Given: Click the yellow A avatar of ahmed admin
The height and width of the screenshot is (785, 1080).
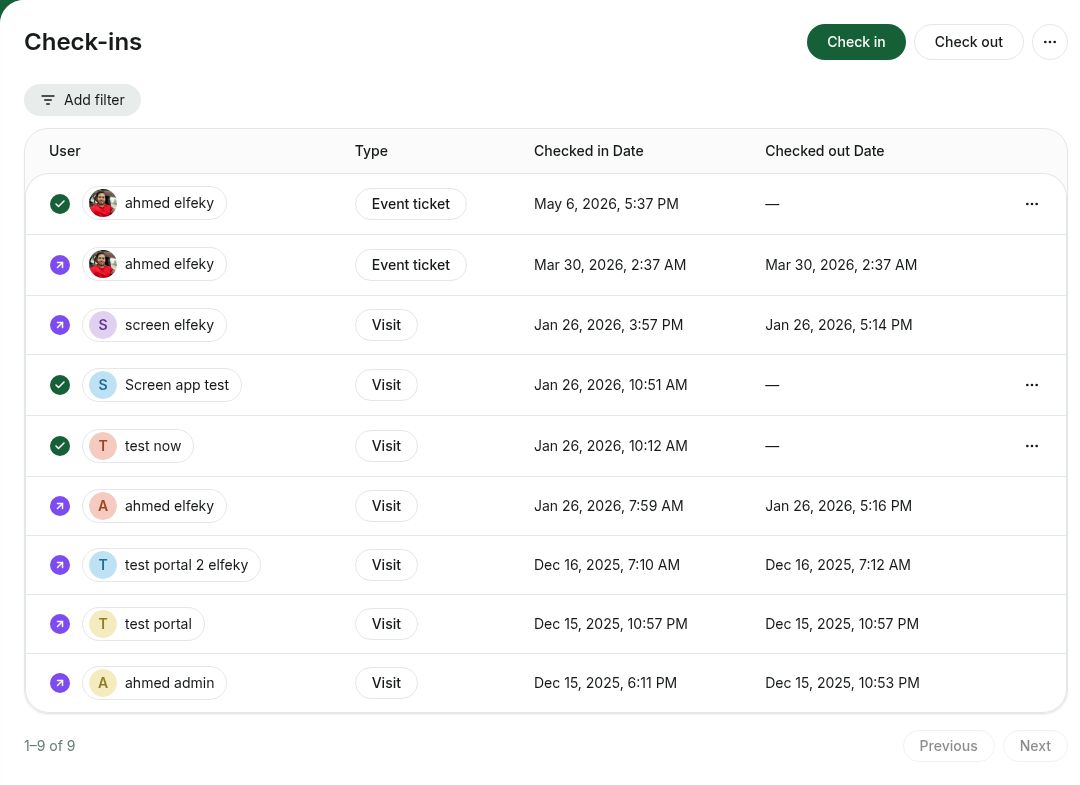Looking at the screenshot, I should pos(103,683).
